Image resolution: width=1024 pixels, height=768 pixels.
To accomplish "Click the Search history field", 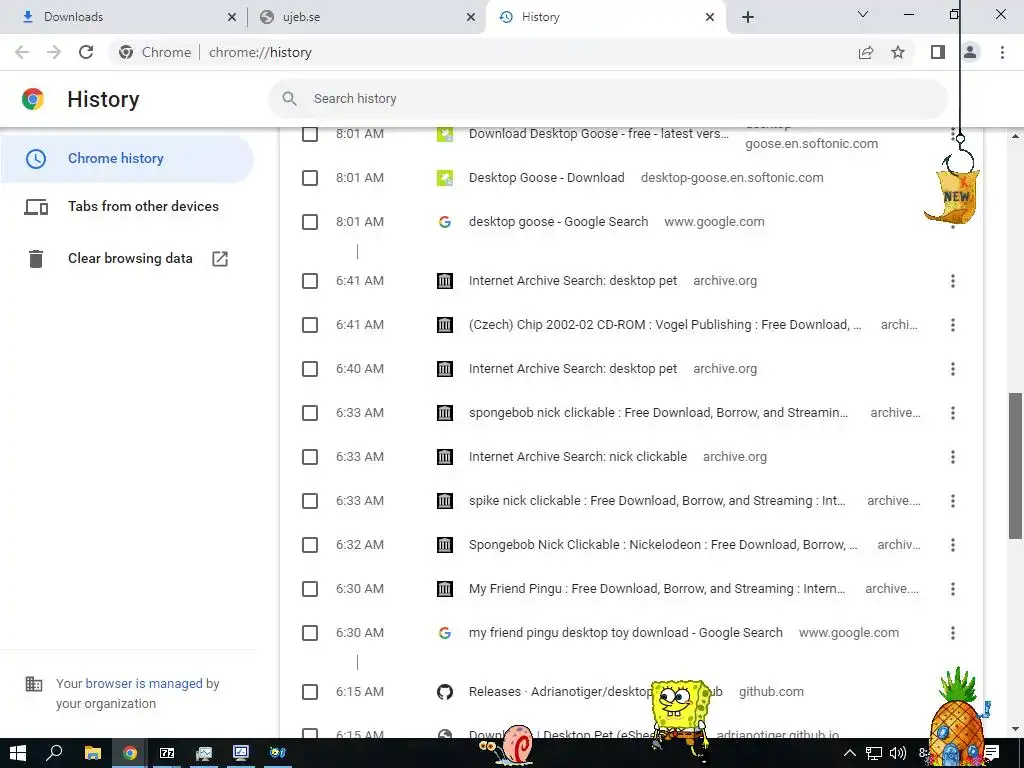I will pos(607,99).
